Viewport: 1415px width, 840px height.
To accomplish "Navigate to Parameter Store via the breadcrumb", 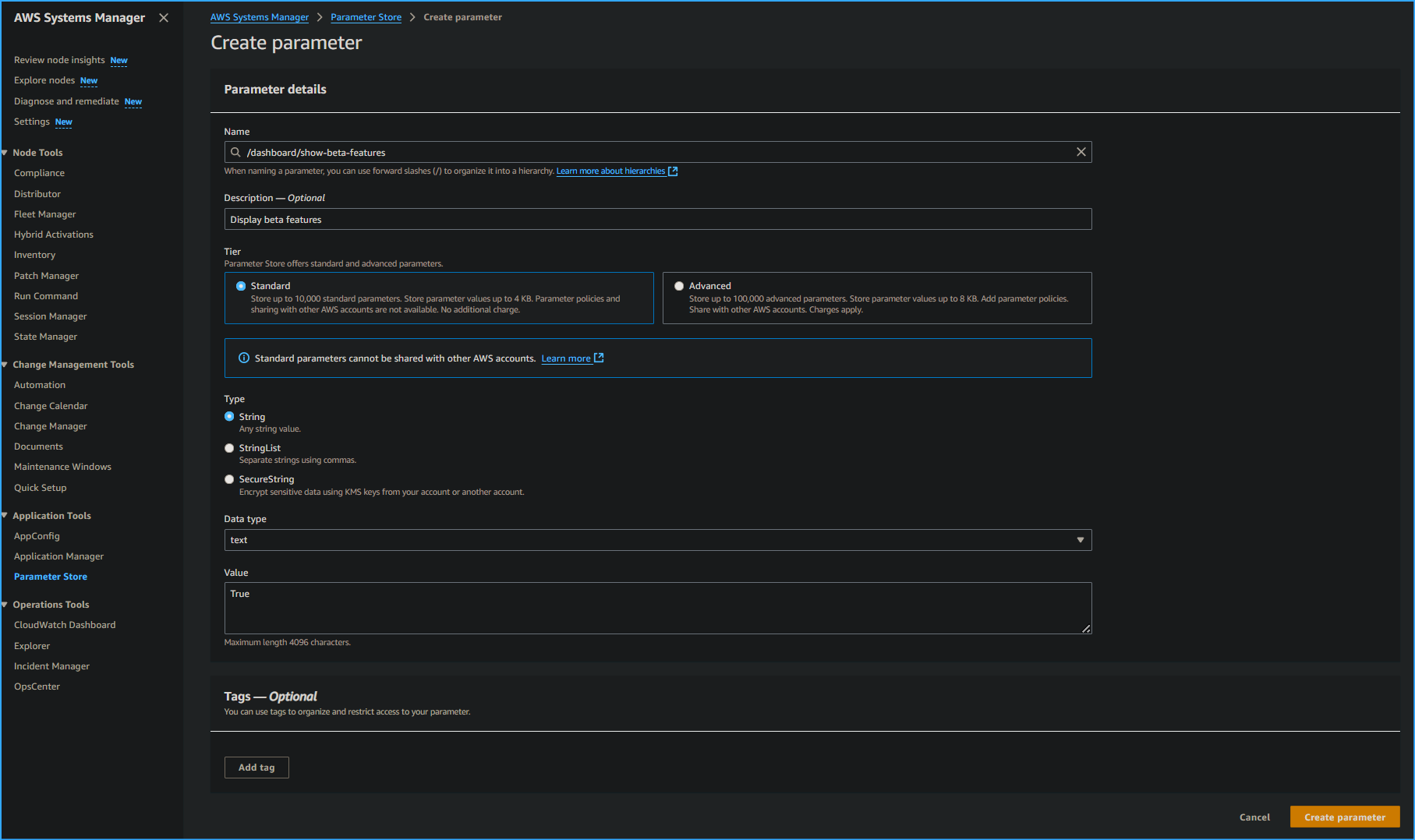I will [366, 16].
